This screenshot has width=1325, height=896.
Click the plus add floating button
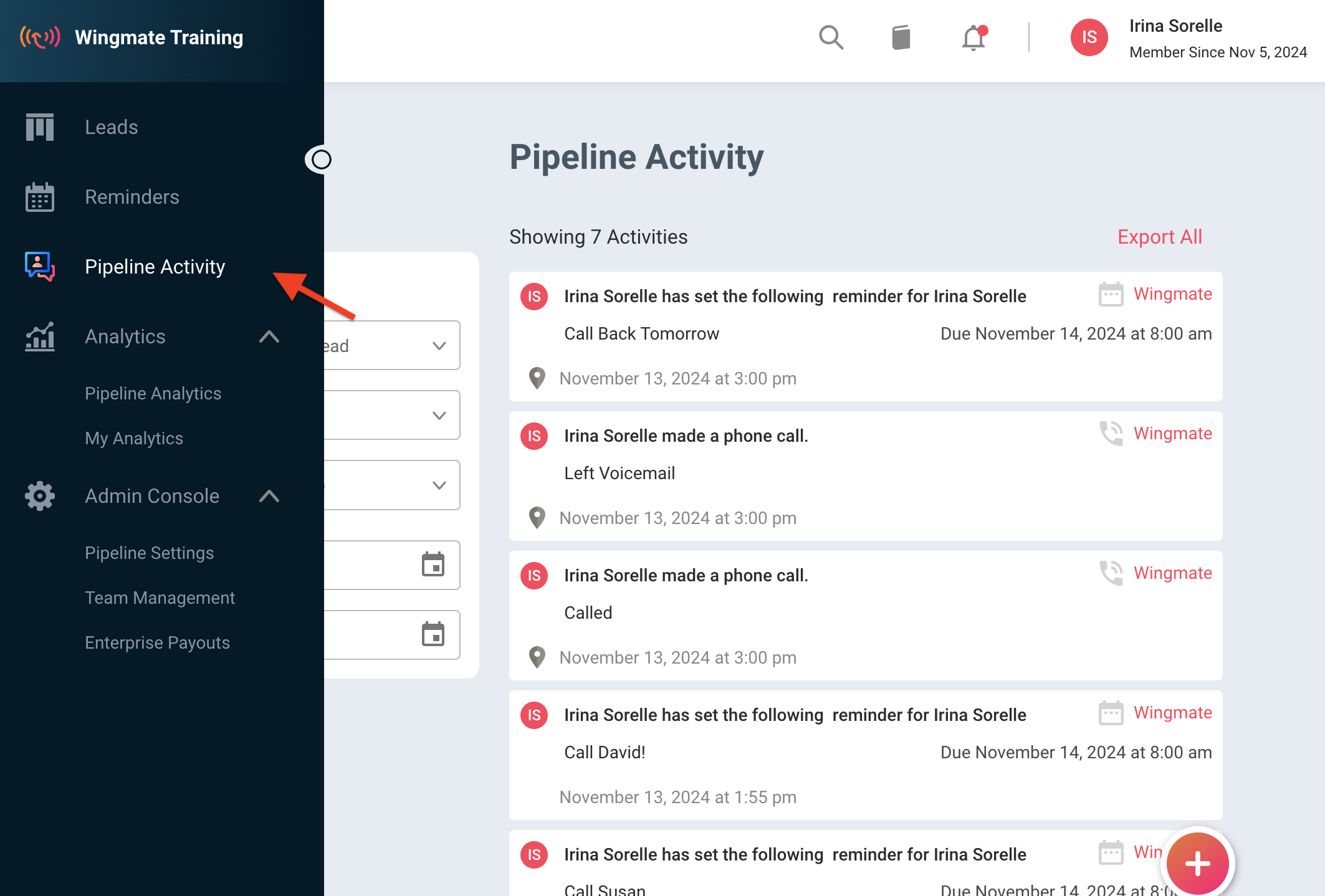click(x=1197, y=864)
